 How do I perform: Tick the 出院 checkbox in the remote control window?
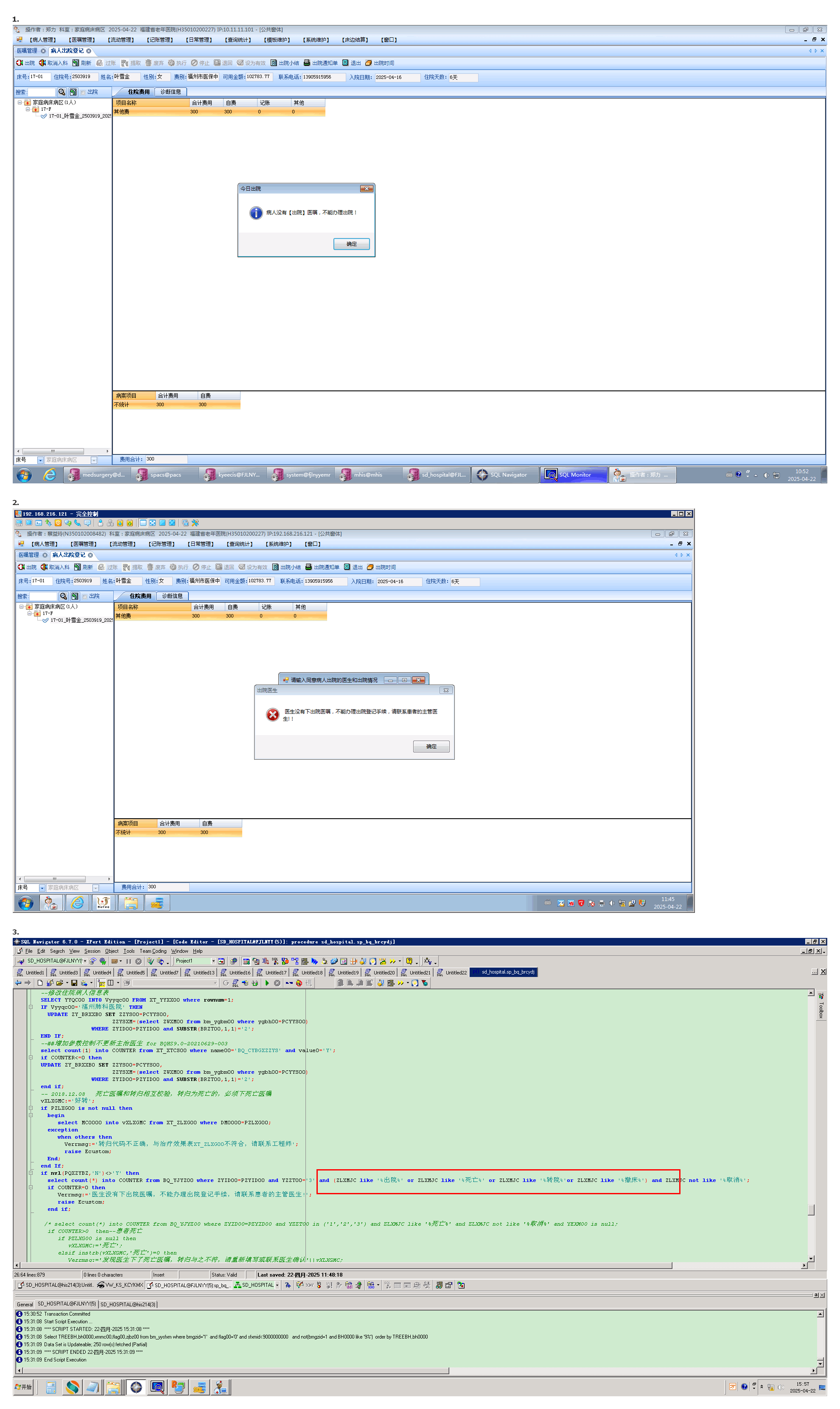85,597
